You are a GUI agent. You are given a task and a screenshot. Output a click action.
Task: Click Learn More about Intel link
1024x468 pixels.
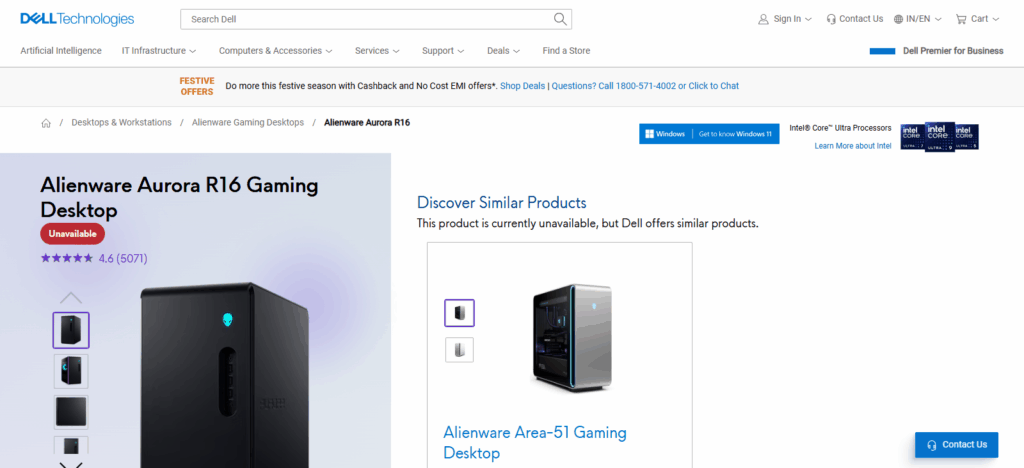click(852, 146)
